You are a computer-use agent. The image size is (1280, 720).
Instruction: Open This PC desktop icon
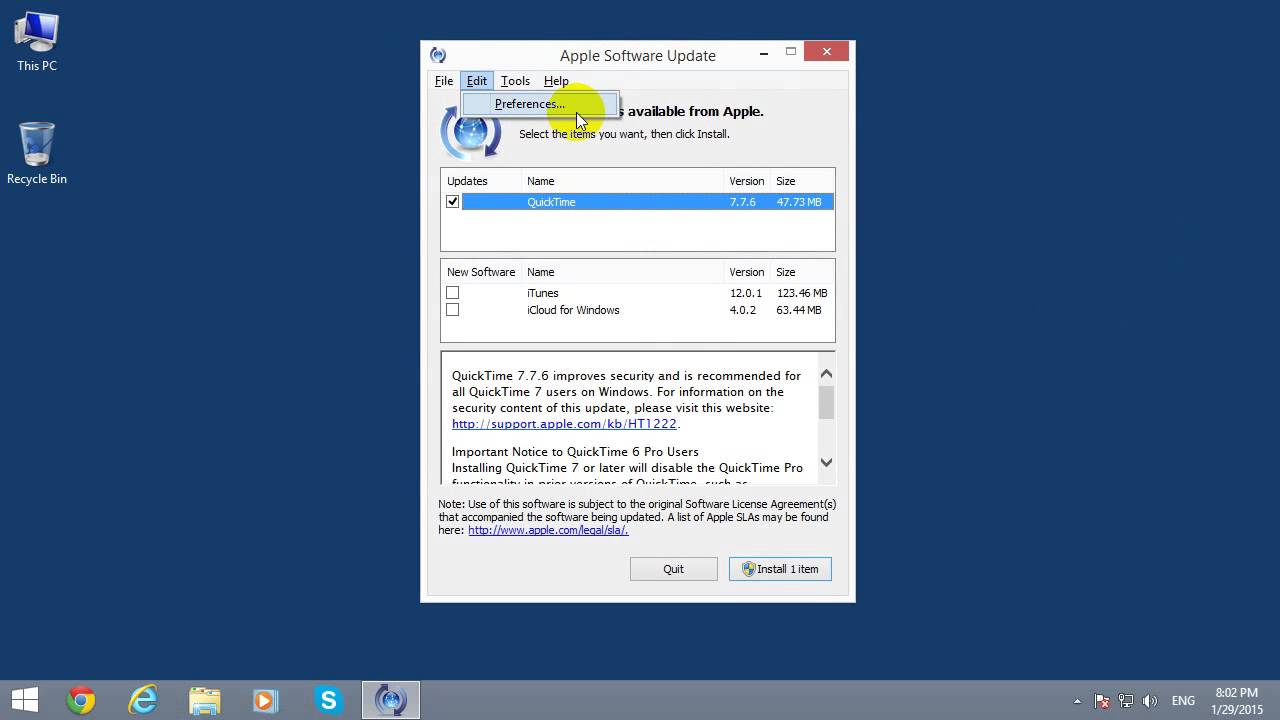[37, 42]
